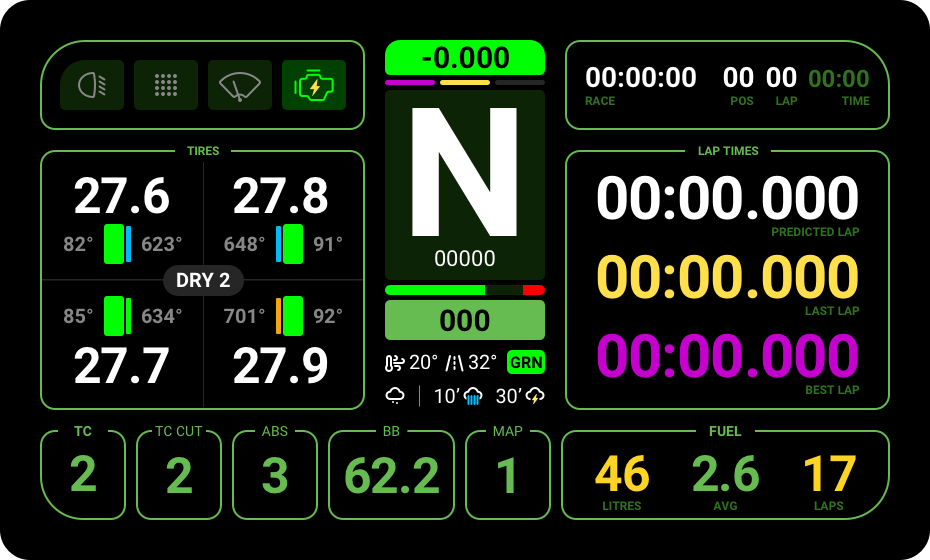Click the BB brake bias 62.2 value
The image size is (930, 560).
click(x=392, y=475)
